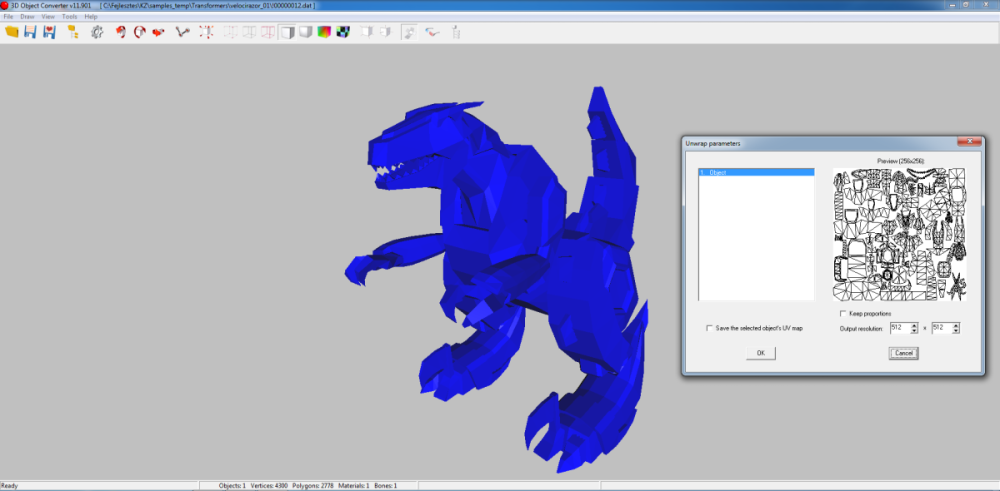Confirm unwrap with the OK button
Image resolution: width=1000 pixels, height=491 pixels.
coord(761,353)
